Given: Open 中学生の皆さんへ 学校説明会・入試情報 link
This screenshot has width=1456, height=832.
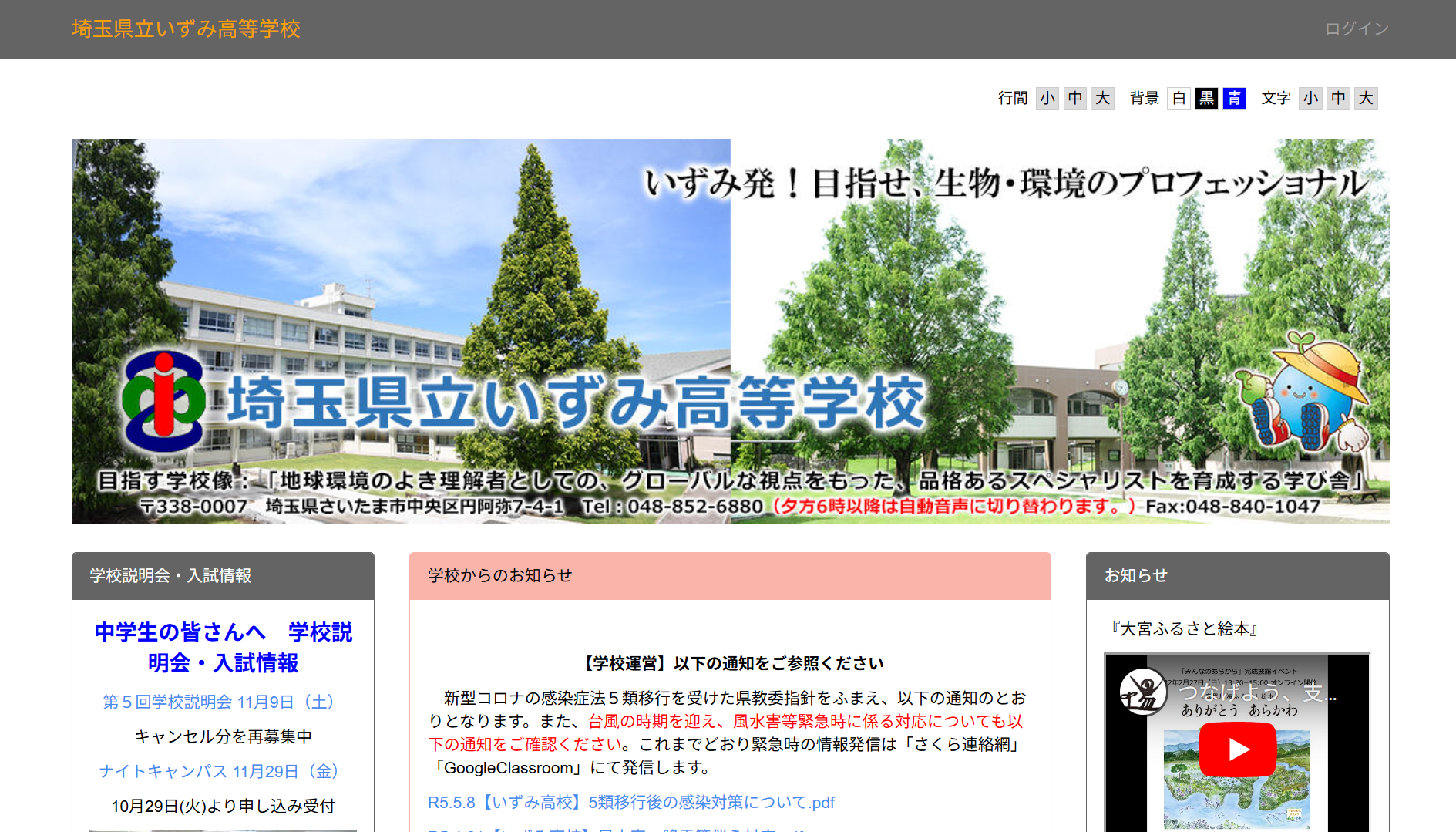Looking at the screenshot, I should click(x=223, y=647).
